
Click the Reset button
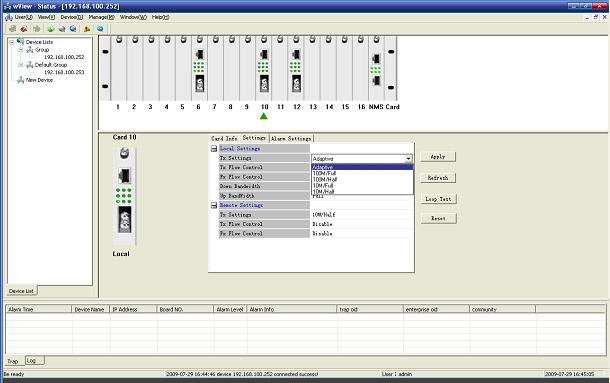(x=438, y=218)
